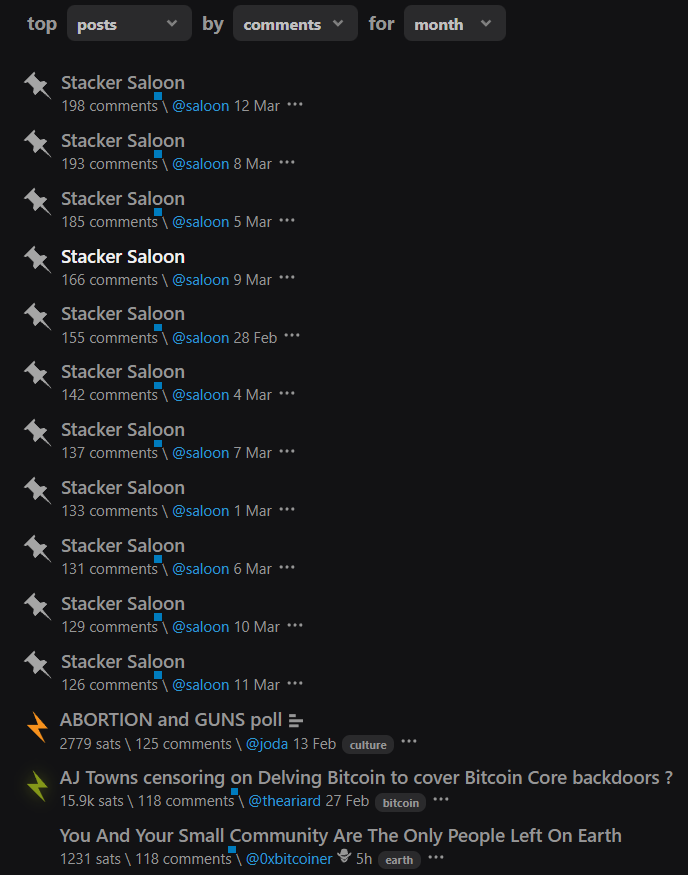Open the posts type dropdown

[129, 23]
